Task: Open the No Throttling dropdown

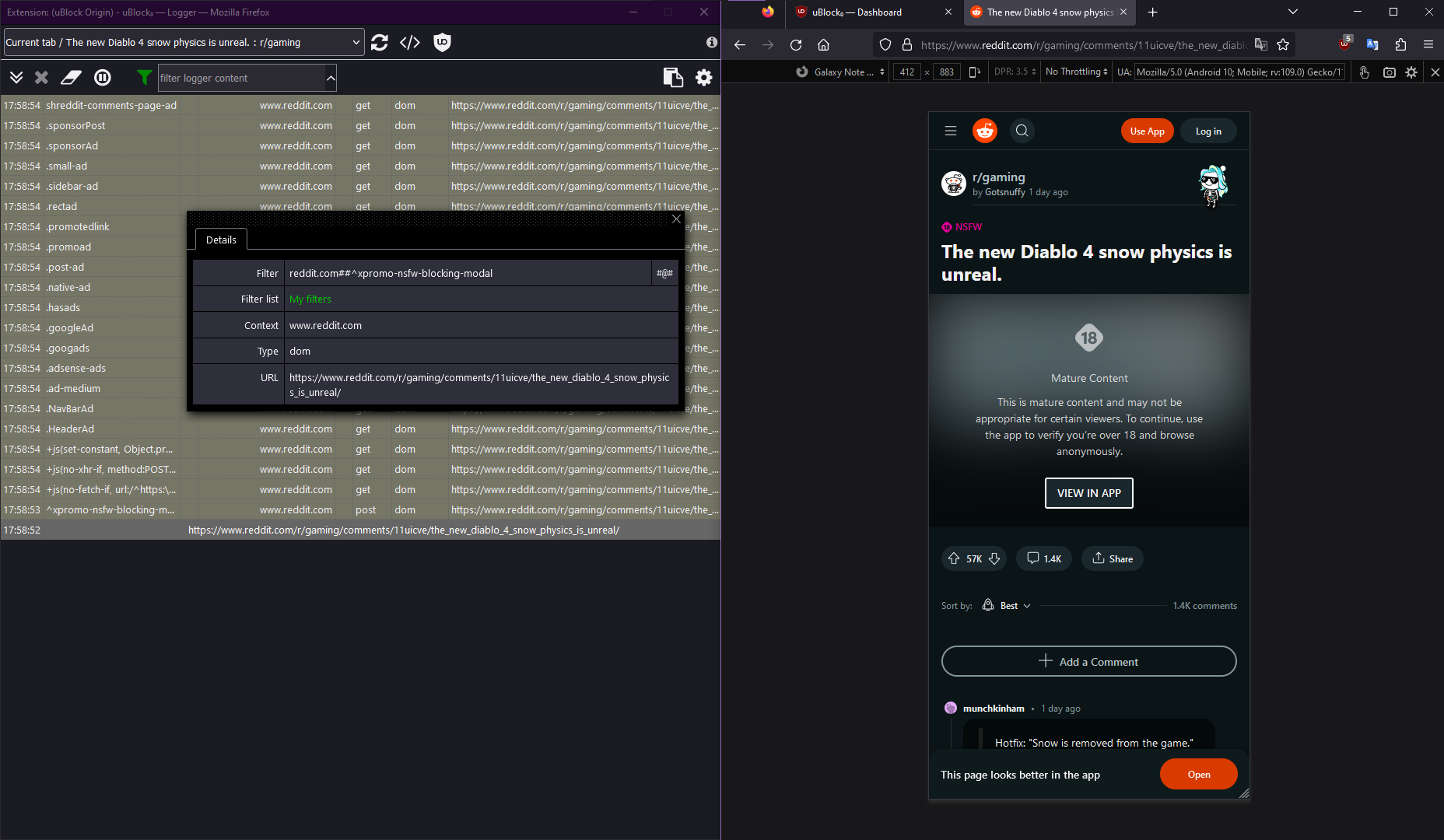Action: tap(1075, 72)
